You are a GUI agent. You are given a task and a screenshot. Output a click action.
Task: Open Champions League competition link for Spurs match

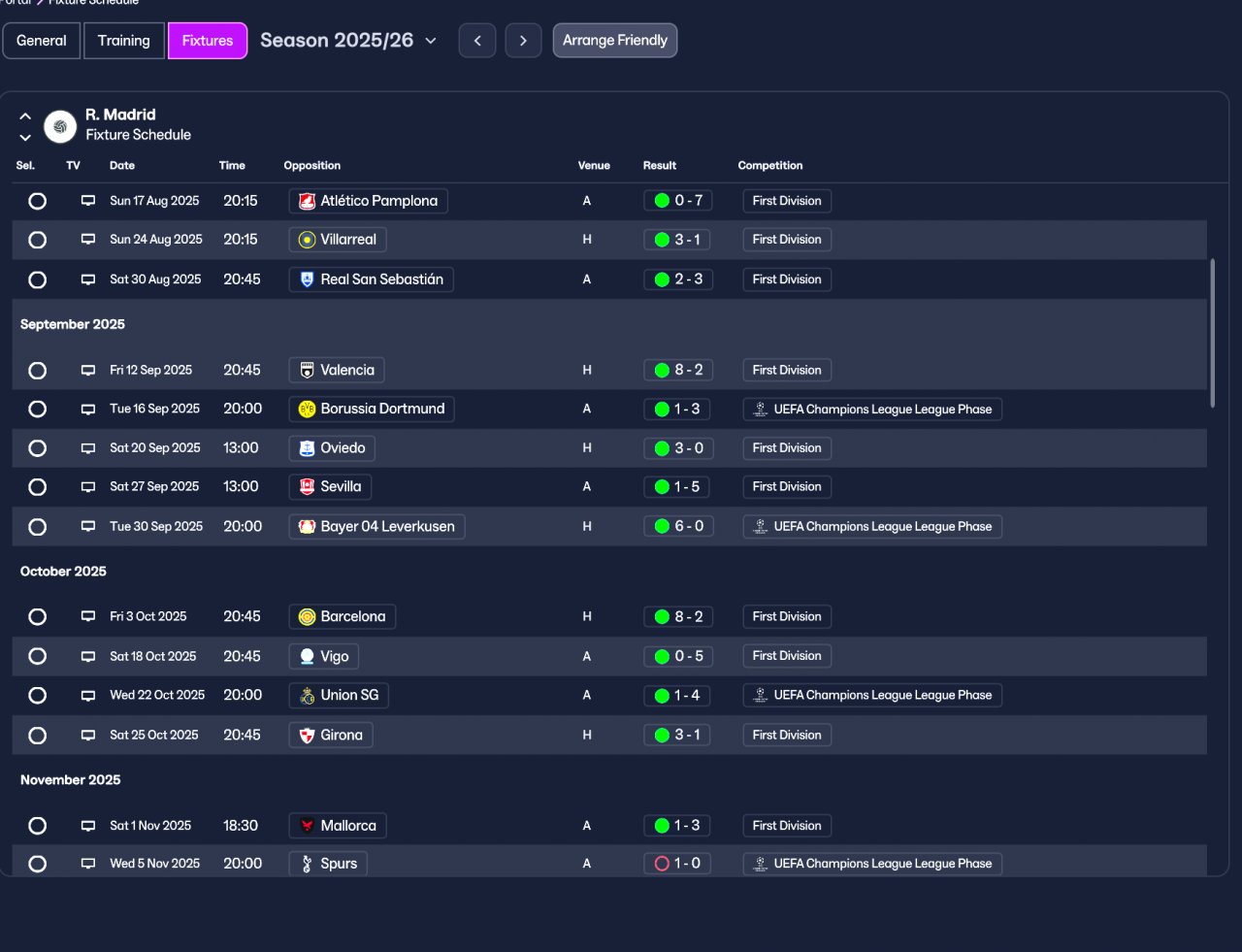872,864
